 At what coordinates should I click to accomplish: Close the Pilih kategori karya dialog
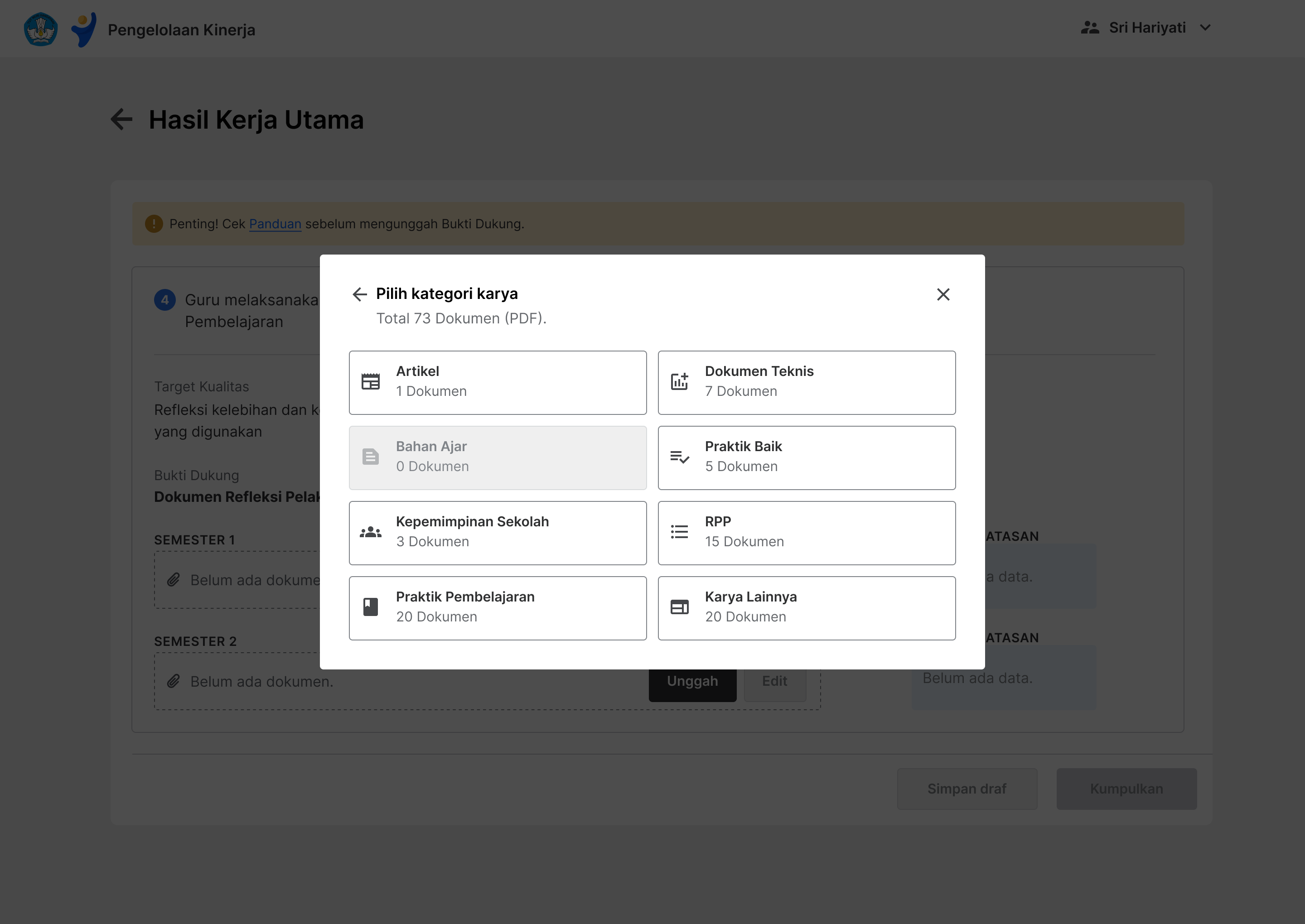click(943, 294)
